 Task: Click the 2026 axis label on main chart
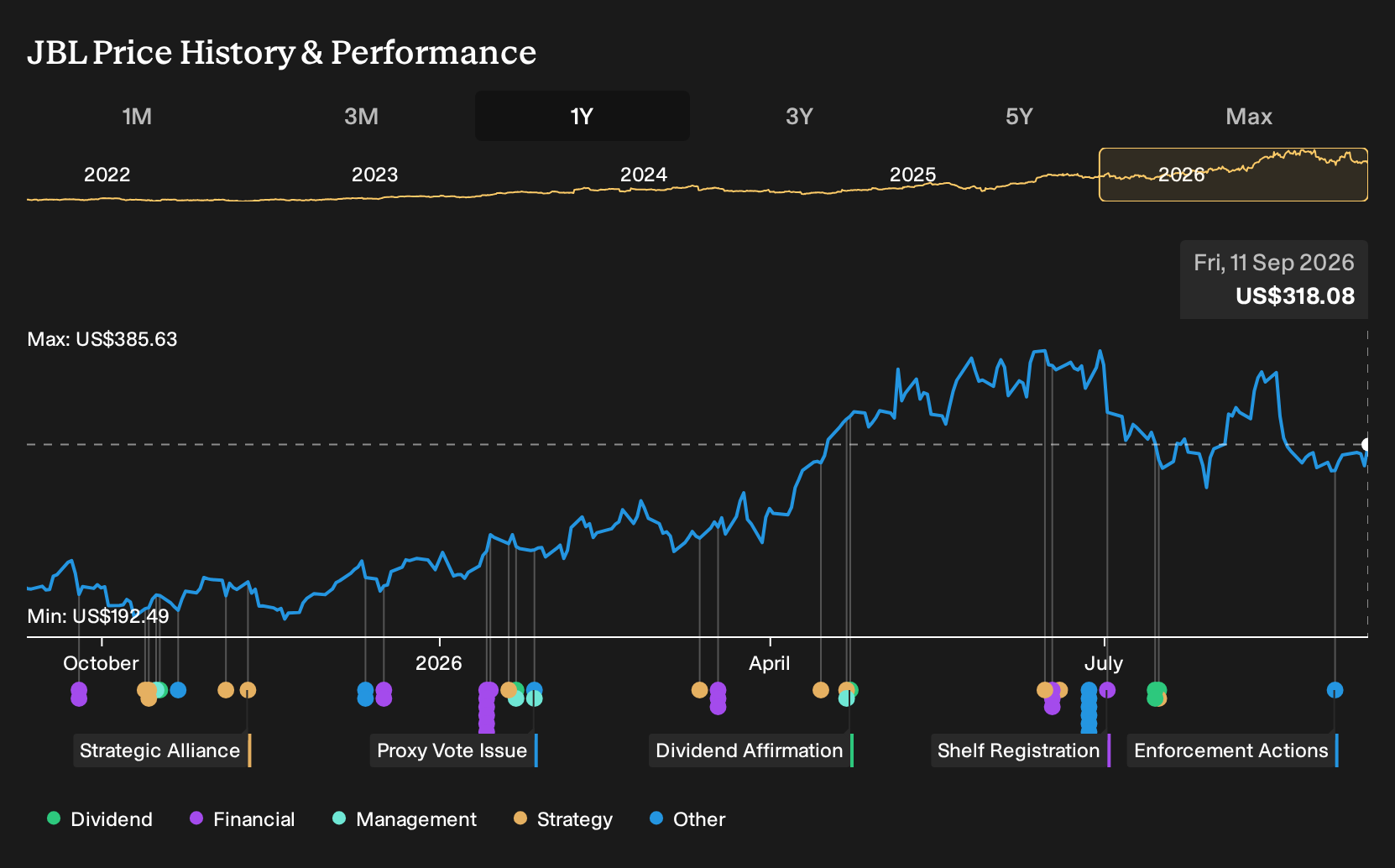pos(439,663)
